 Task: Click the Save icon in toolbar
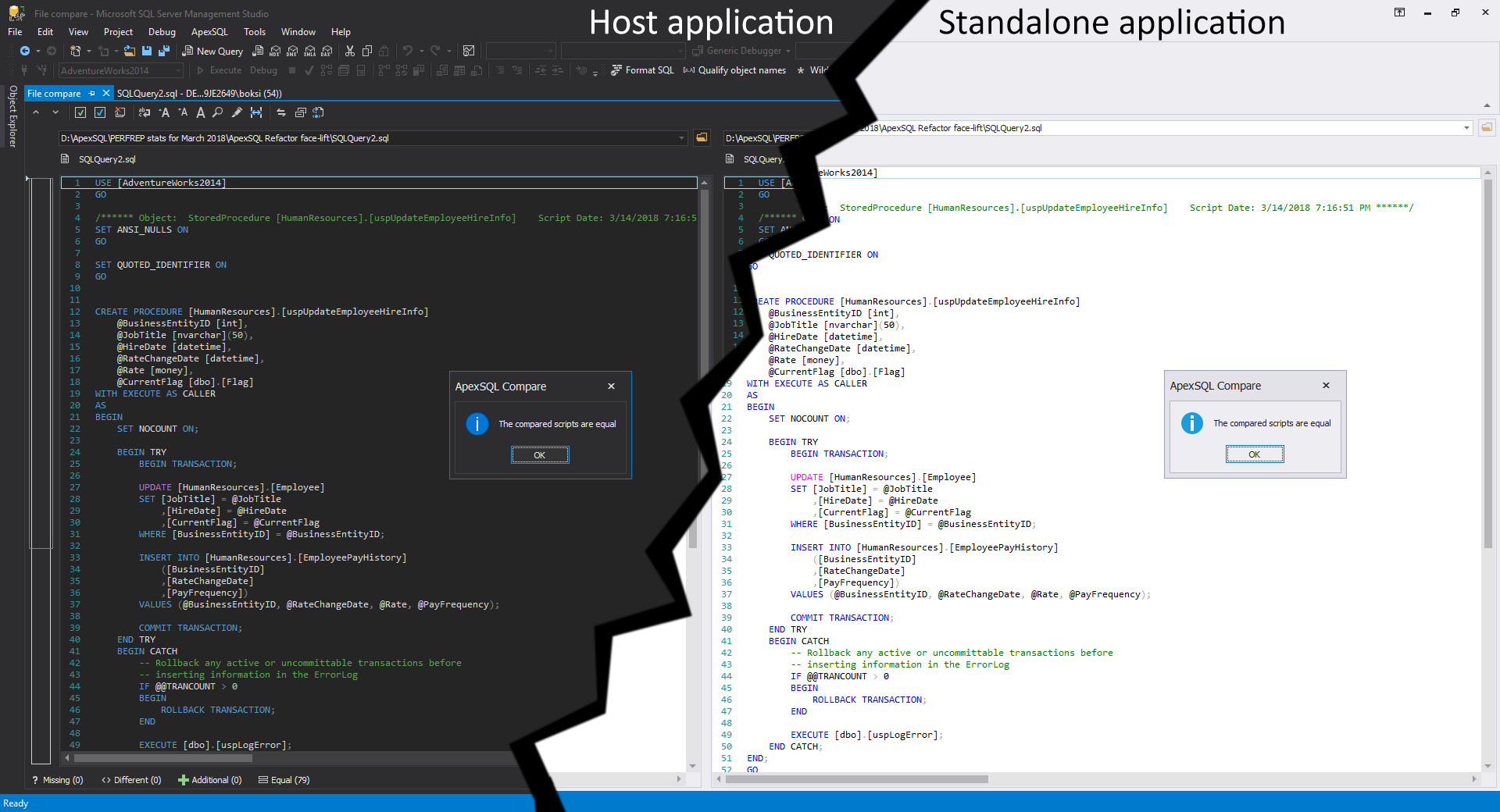tap(147, 51)
